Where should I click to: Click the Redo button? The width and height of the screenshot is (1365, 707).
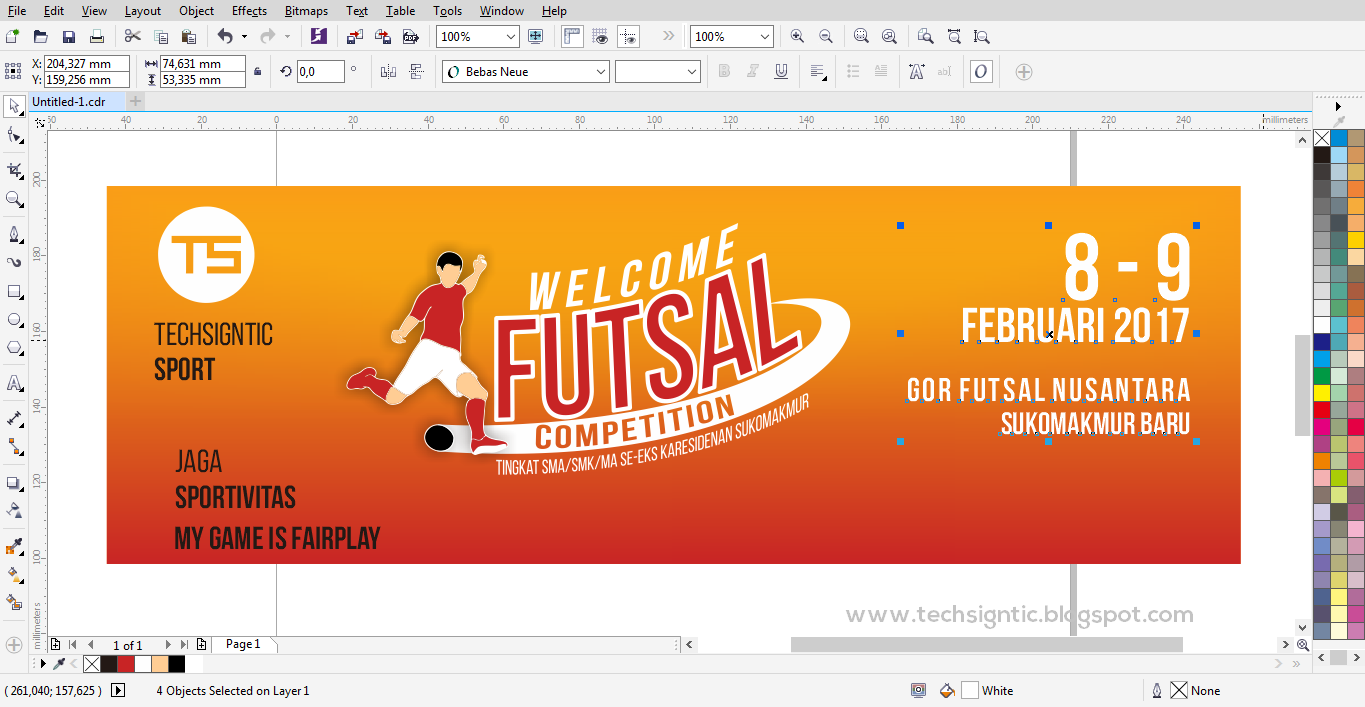[269, 36]
